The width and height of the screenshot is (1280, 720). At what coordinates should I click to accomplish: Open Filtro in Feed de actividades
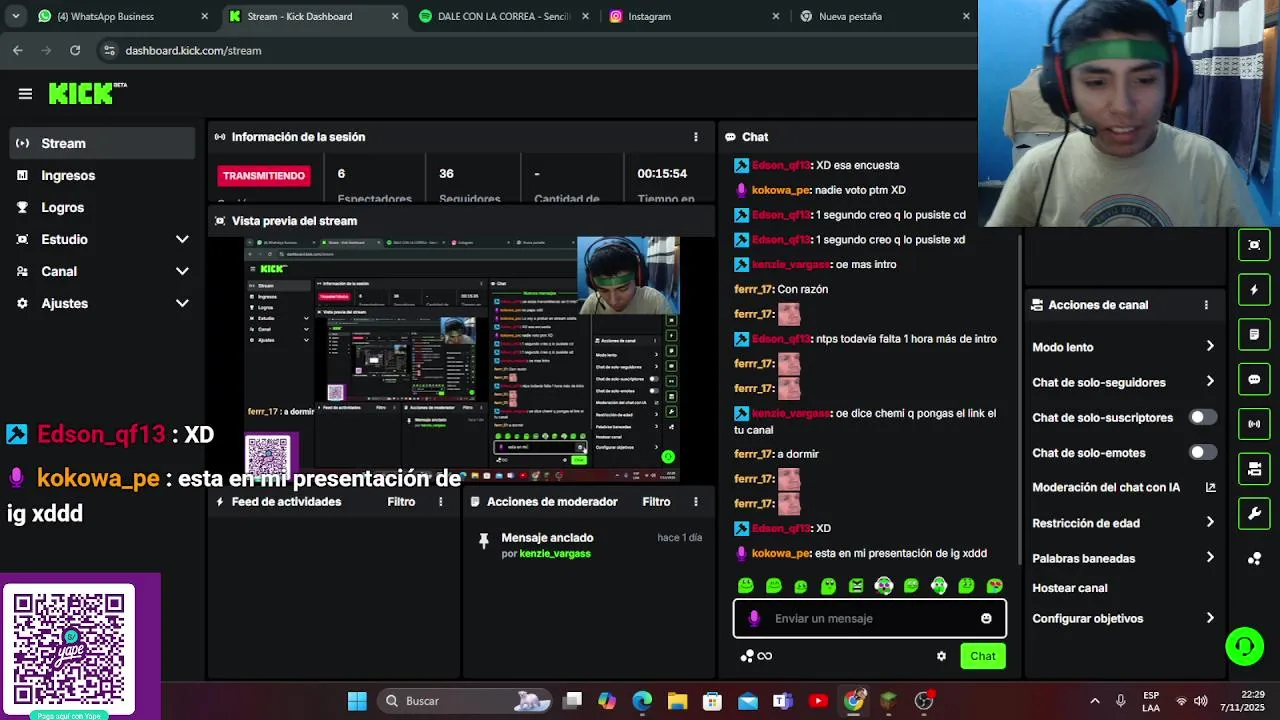point(401,502)
